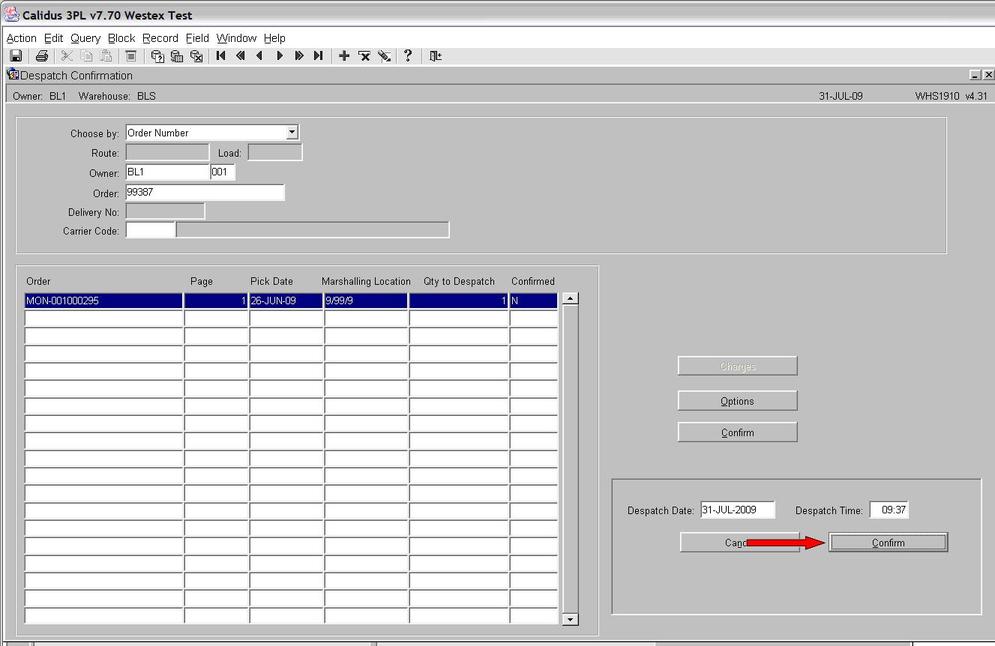Click pick date cell 26-JUN-09
The width and height of the screenshot is (995, 646).
pyautogui.click(x=286, y=301)
